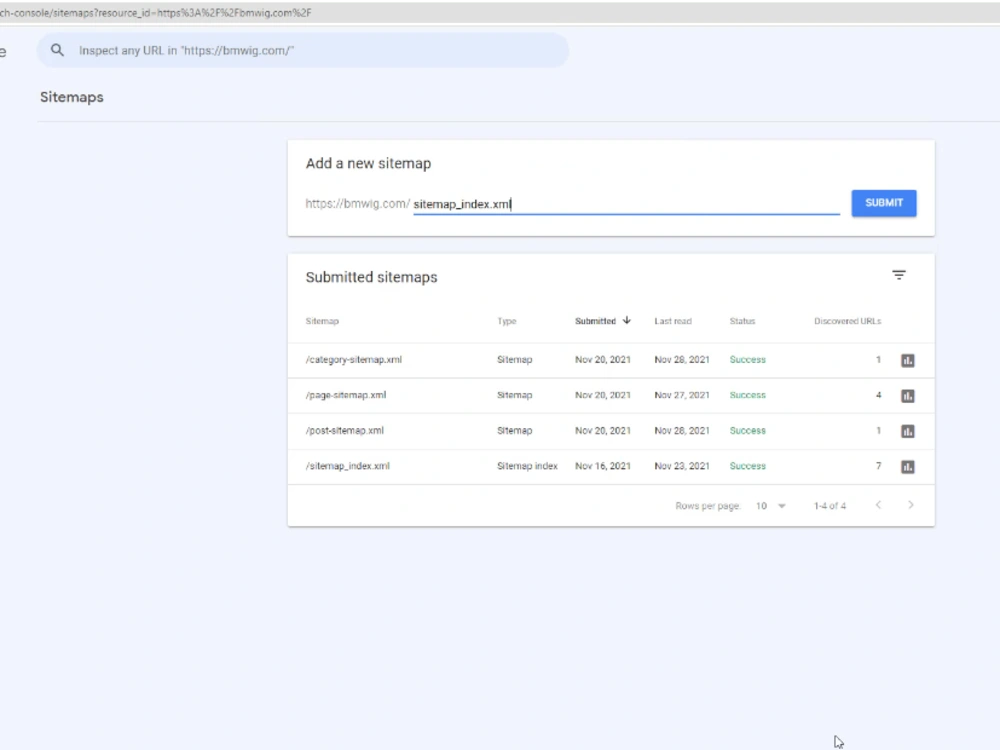Open report chart icon for post-sitemap.xml
This screenshot has height=750, width=1000.
coord(908,431)
